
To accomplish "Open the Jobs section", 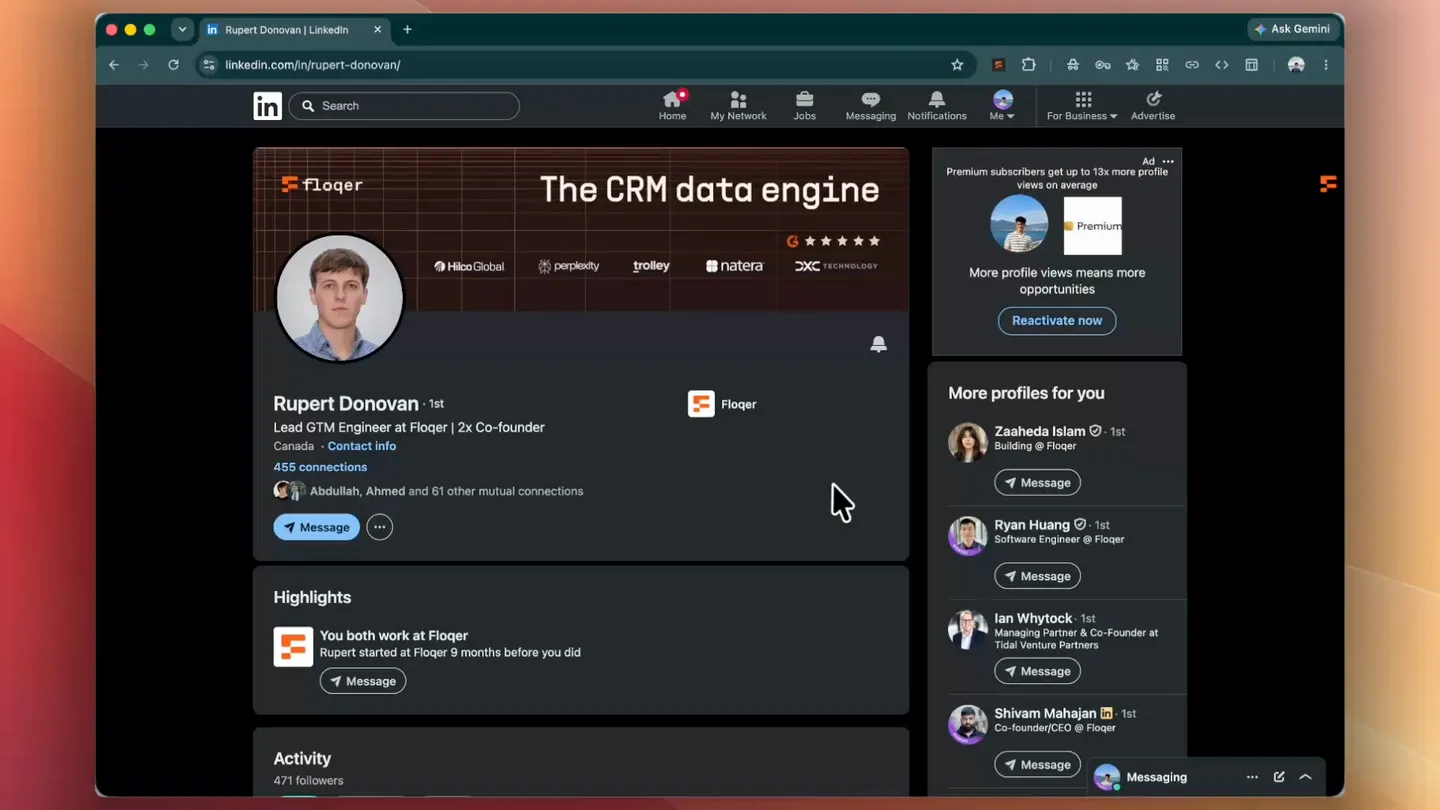I will click(804, 105).
